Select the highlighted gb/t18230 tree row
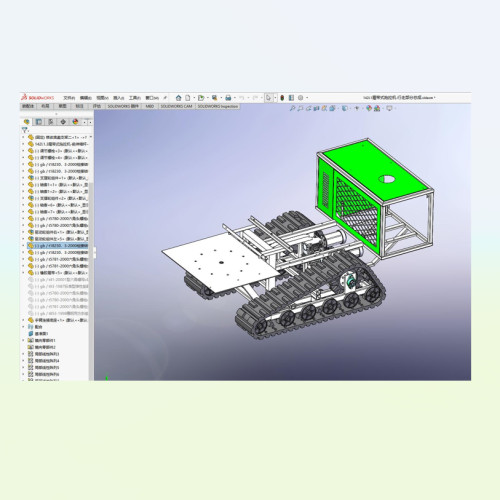The image size is (500, 500). [x=57, y=245]
